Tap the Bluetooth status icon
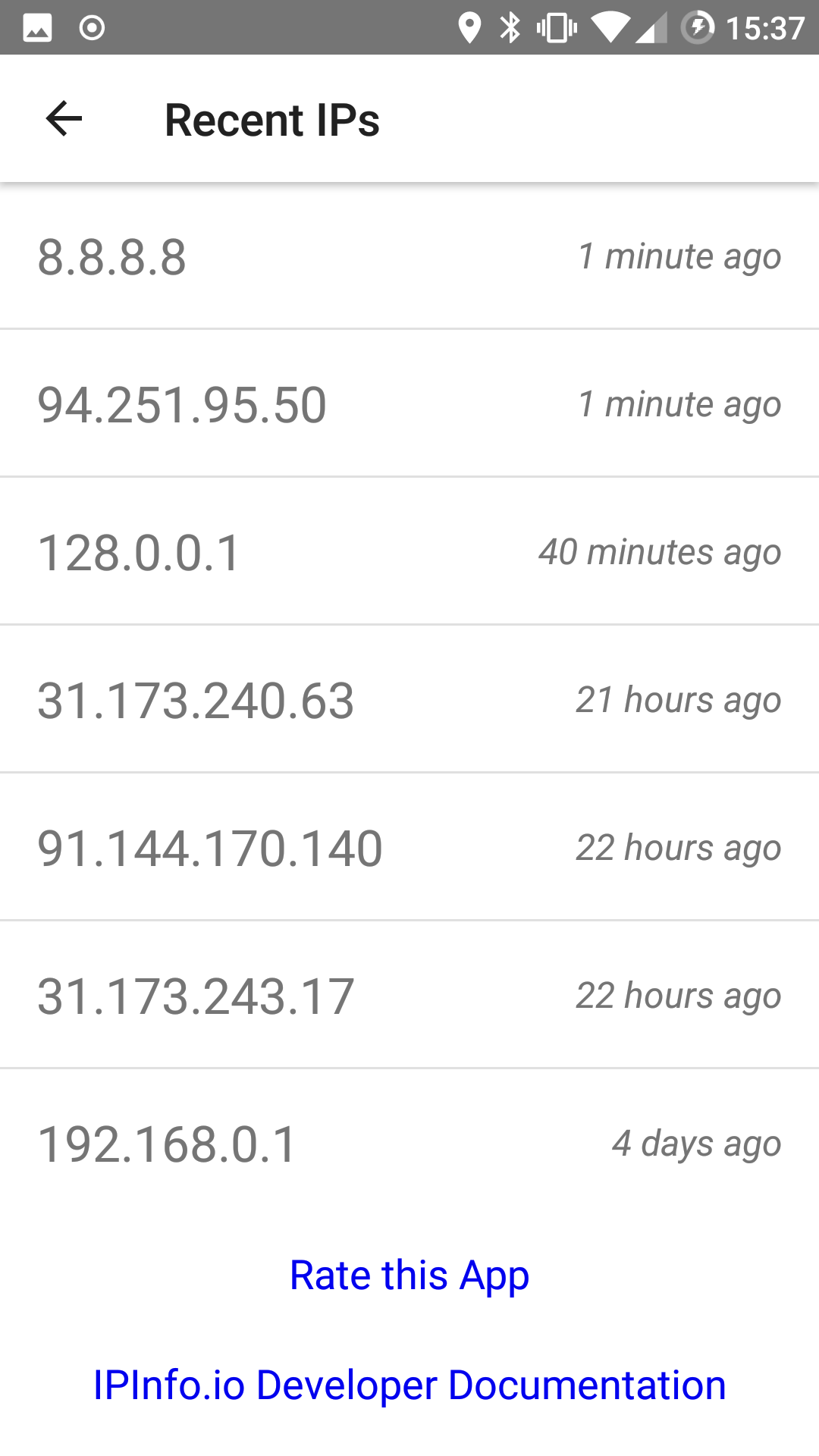 [x=510, y=28]
